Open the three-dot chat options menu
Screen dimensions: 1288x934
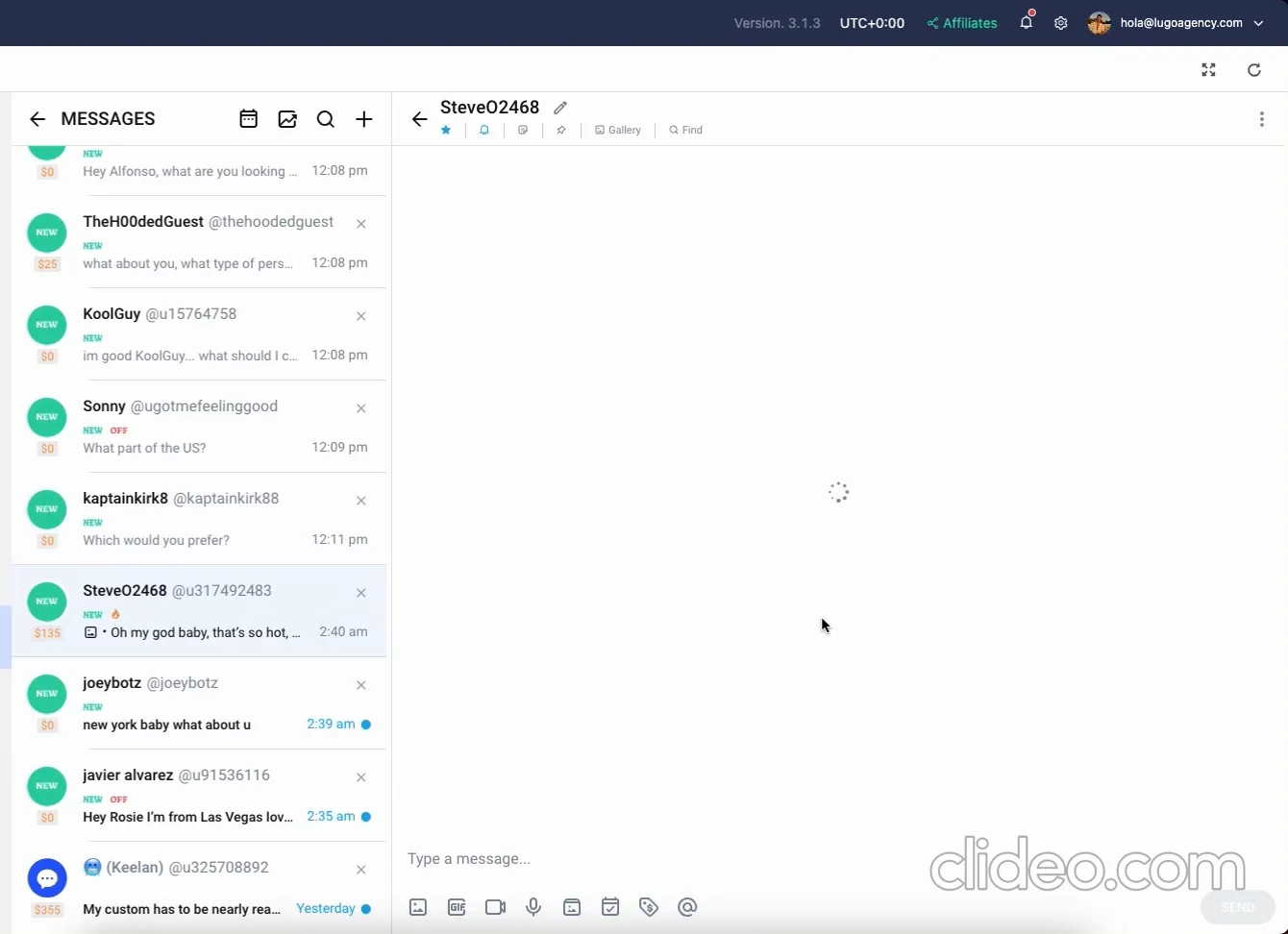(x=1262, y=119)
